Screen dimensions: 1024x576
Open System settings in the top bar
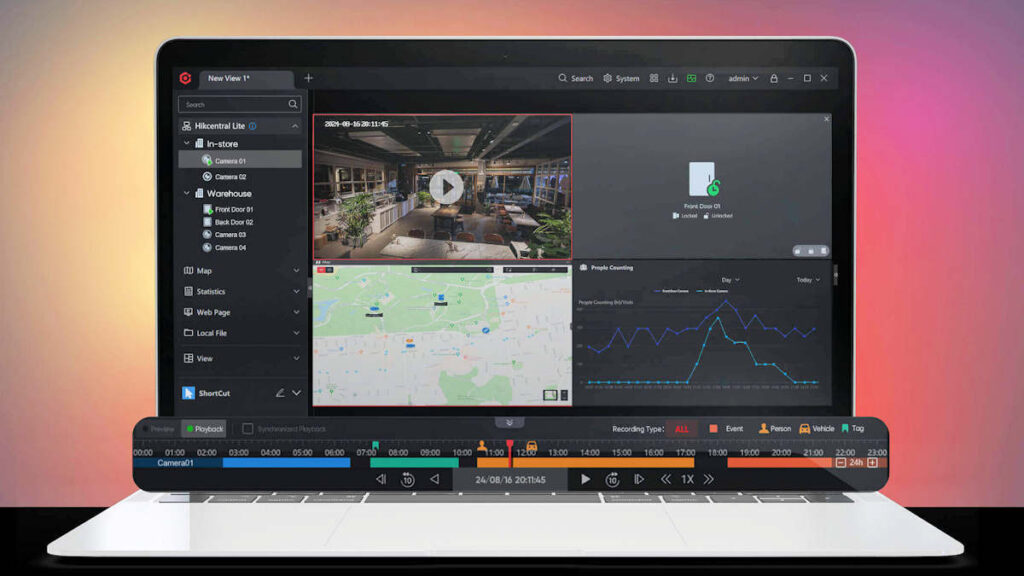[621, 78]
